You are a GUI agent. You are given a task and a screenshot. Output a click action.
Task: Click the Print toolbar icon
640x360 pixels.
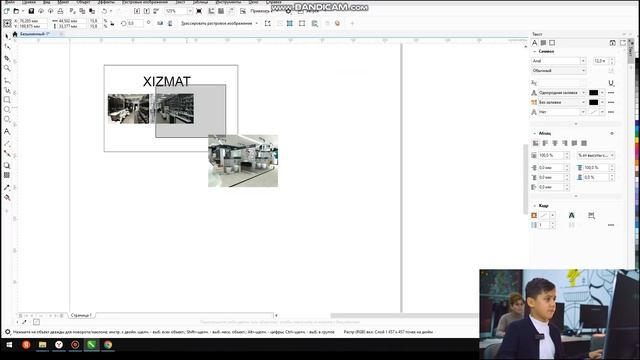[x=60, y=11]
